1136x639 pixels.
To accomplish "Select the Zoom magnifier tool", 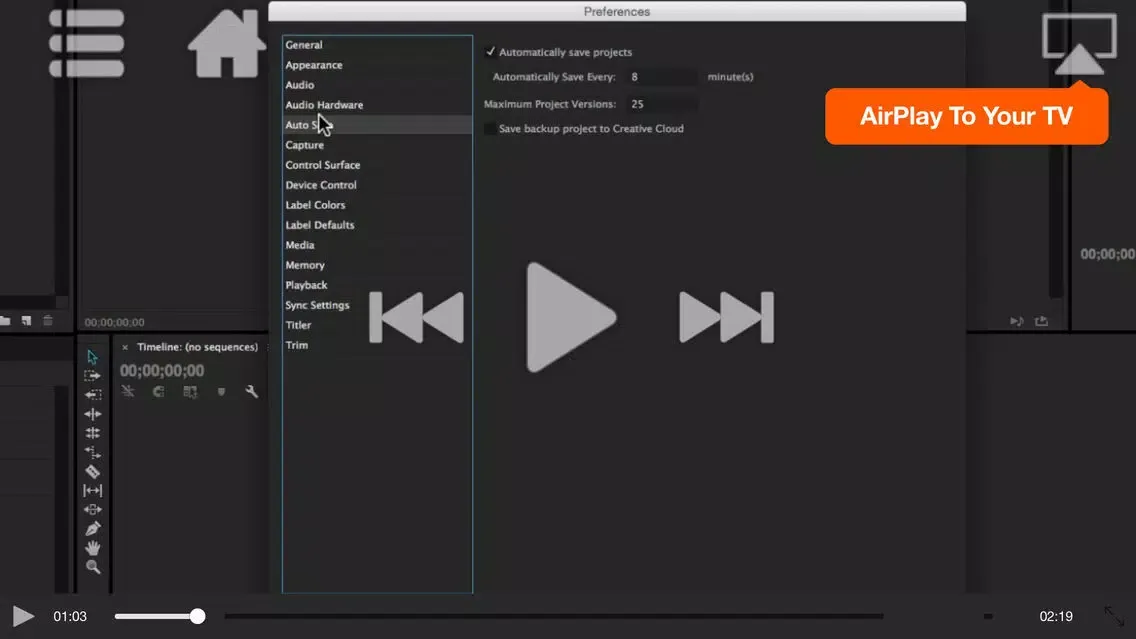I will coord(93,567).
